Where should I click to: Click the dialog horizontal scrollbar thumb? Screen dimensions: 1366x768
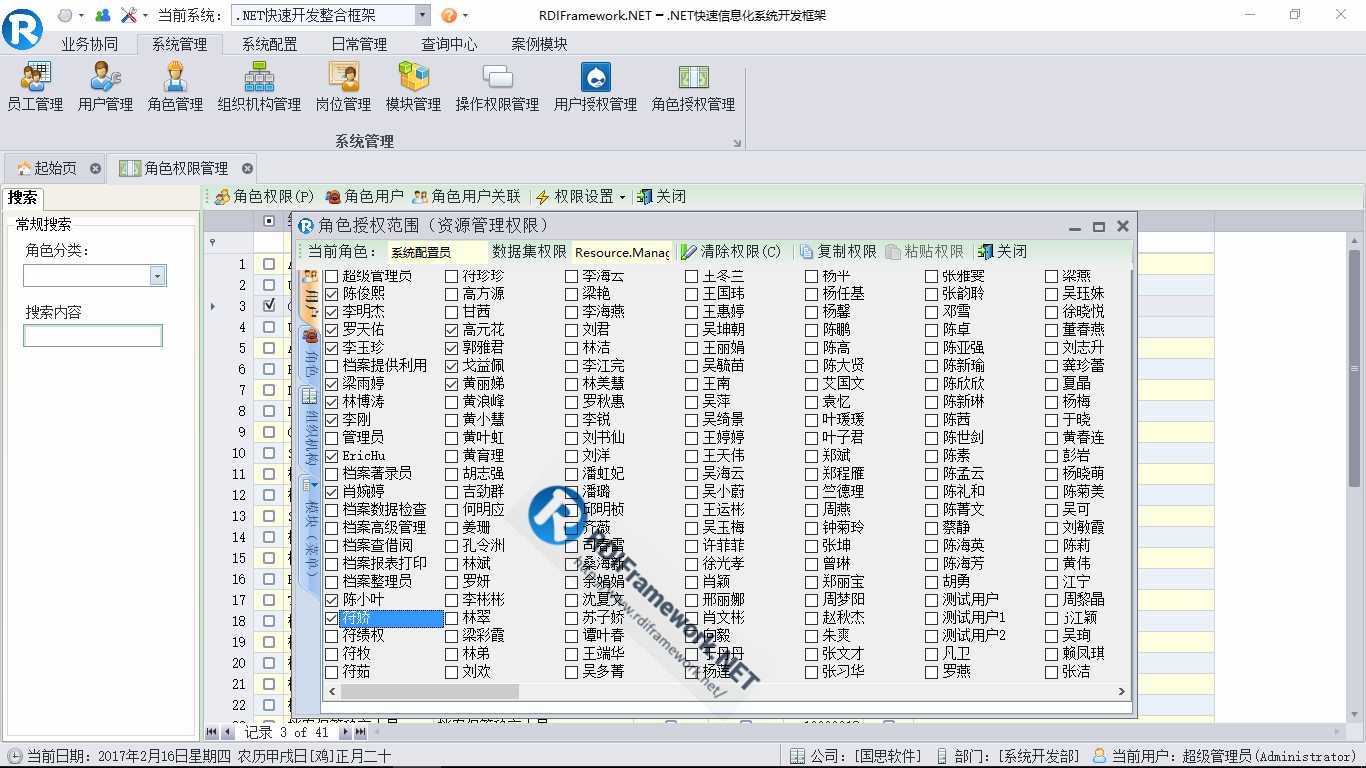click(x=429, y=691)
